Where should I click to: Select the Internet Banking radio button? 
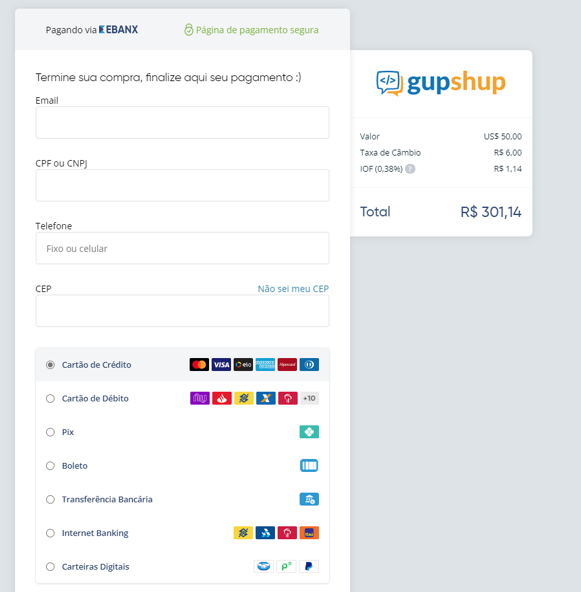pyautogui.click(x=50, y=533)
